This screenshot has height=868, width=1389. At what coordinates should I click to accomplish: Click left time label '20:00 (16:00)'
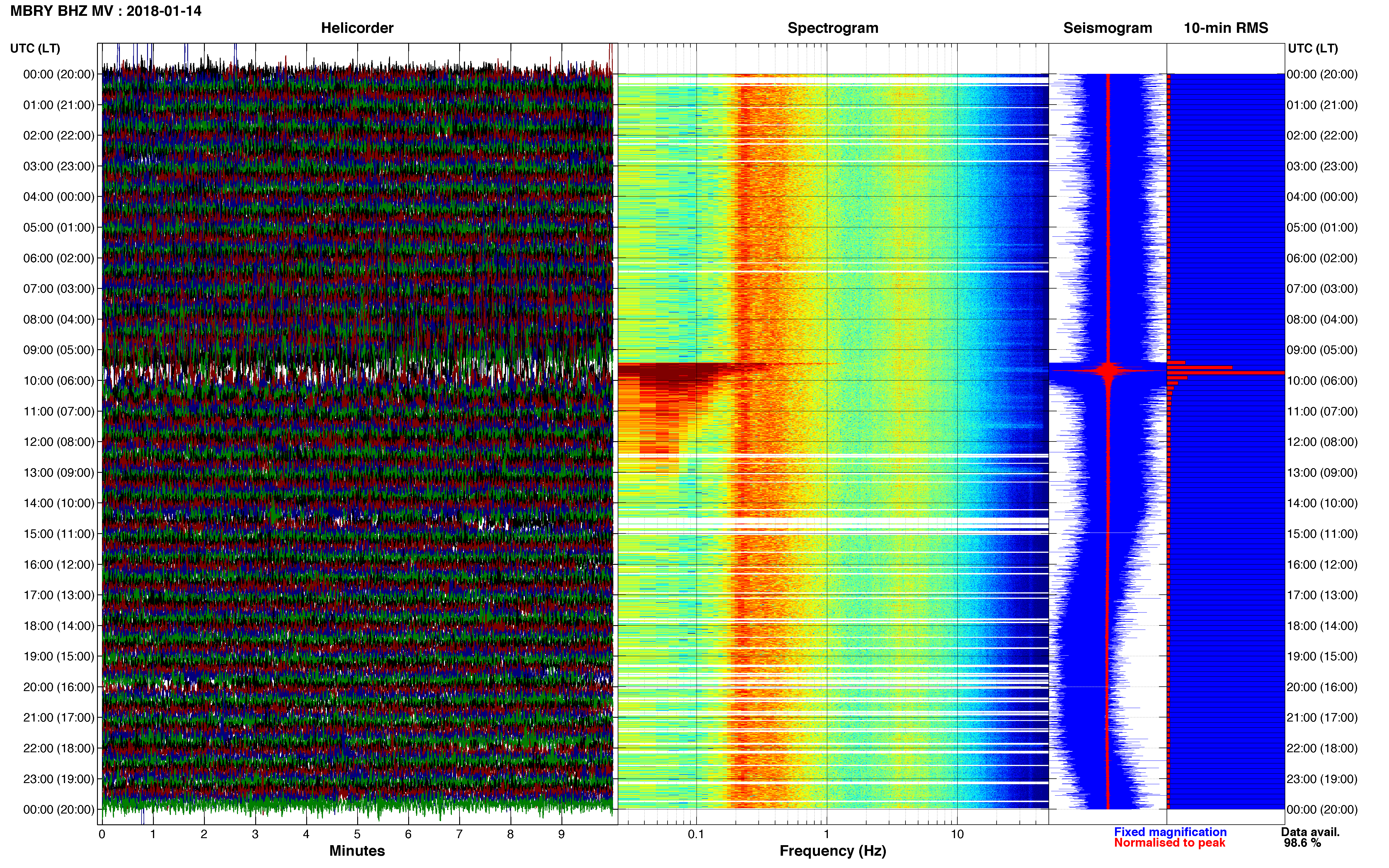[59, 687]
